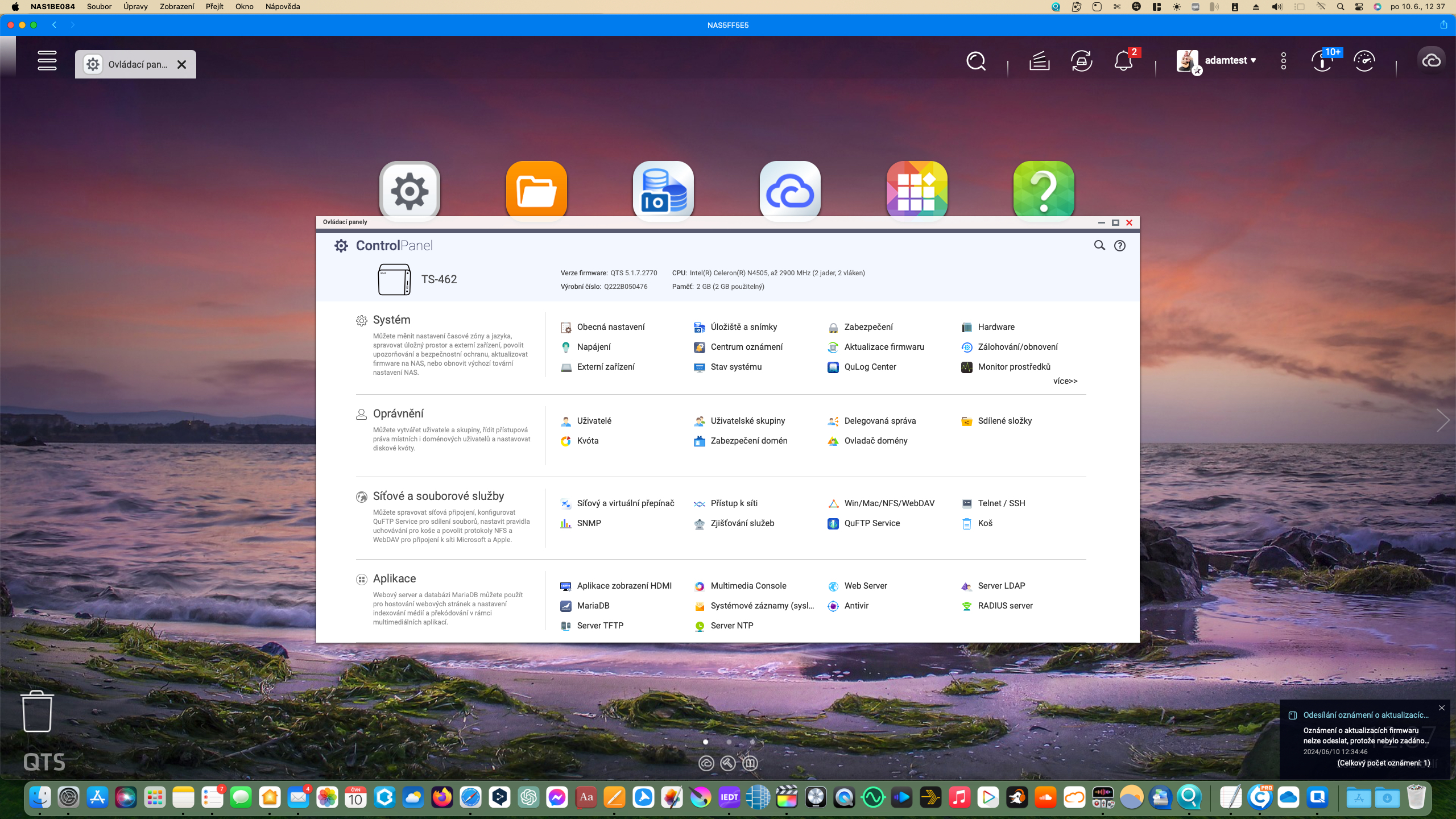The height and width of the screenshot is (819, 1456).
Task: Open the background tasks icon
Action: pos(1039,61)
